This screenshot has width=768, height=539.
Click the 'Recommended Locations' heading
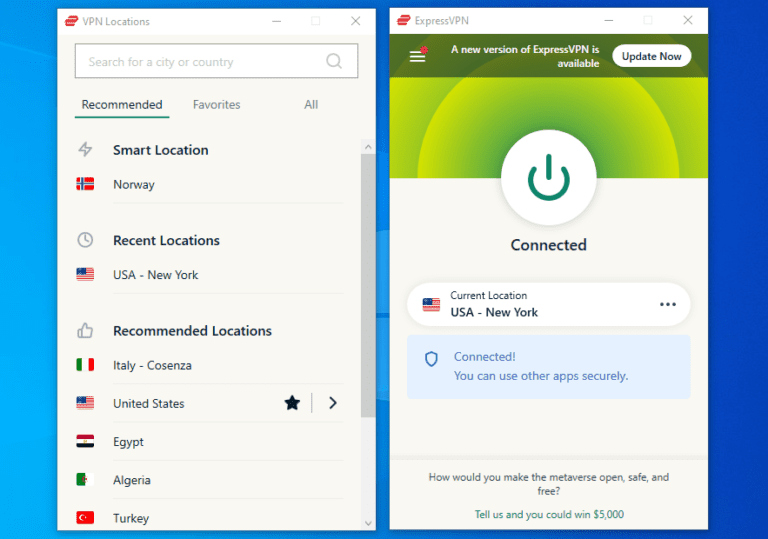[x=192, y=331]
